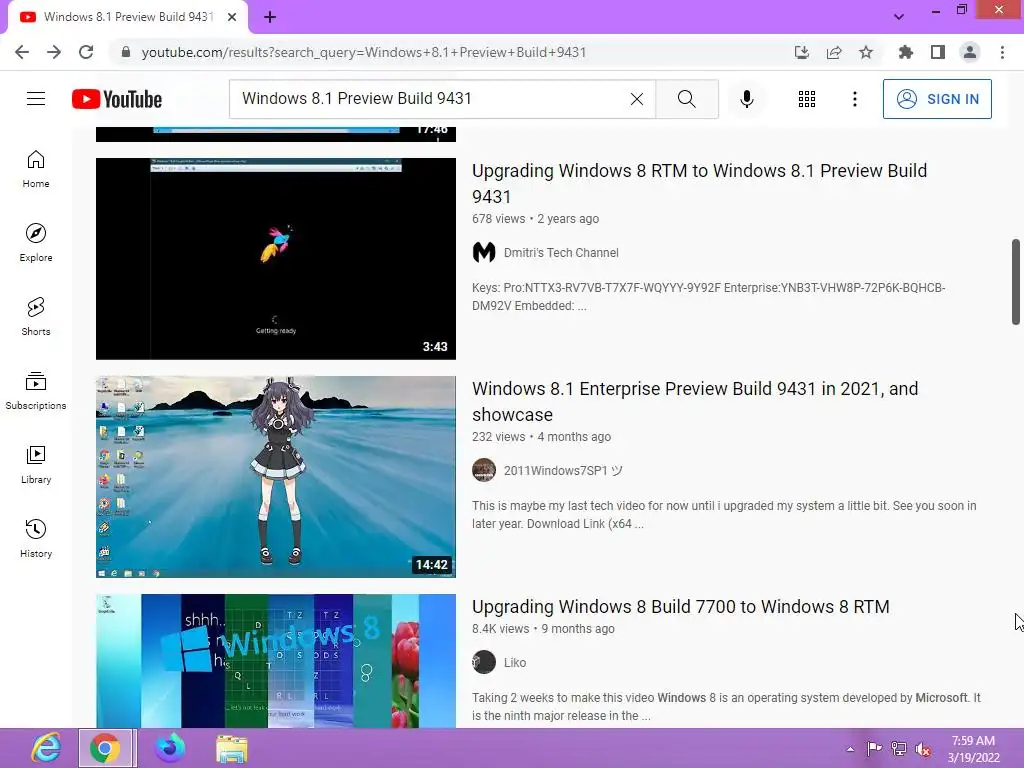Open the YouTube apps grid
Viewport: 1024px width, 768px height.
[807, 99]
